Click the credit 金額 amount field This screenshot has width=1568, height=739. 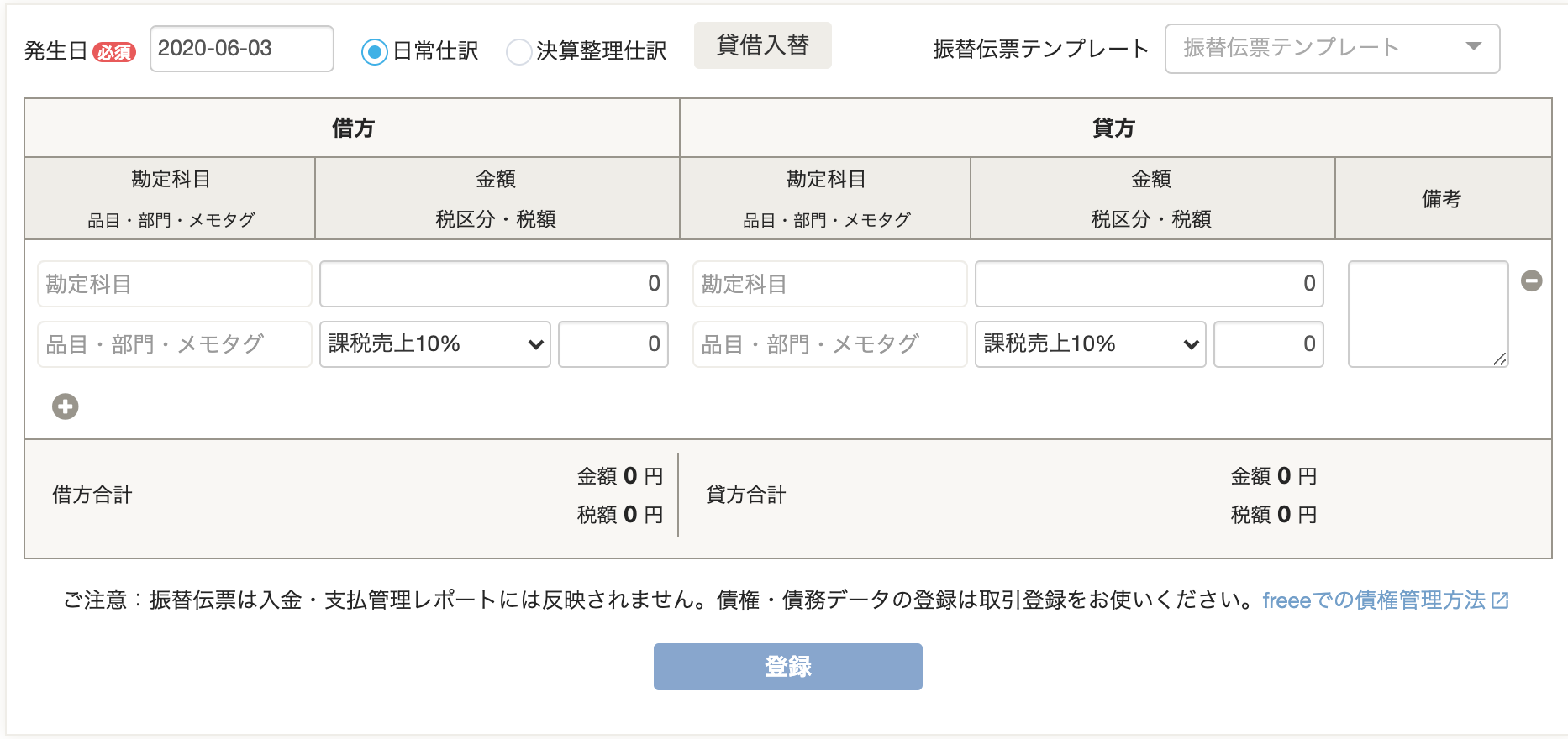[1150, 284]
